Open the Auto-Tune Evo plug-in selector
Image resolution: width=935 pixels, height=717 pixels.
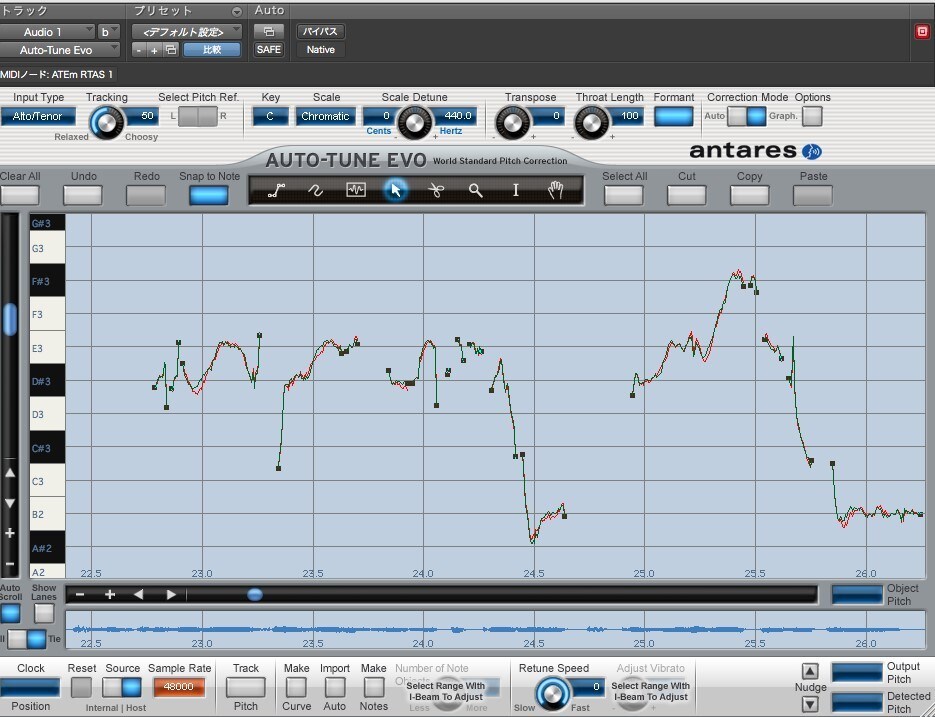[60, 50]
